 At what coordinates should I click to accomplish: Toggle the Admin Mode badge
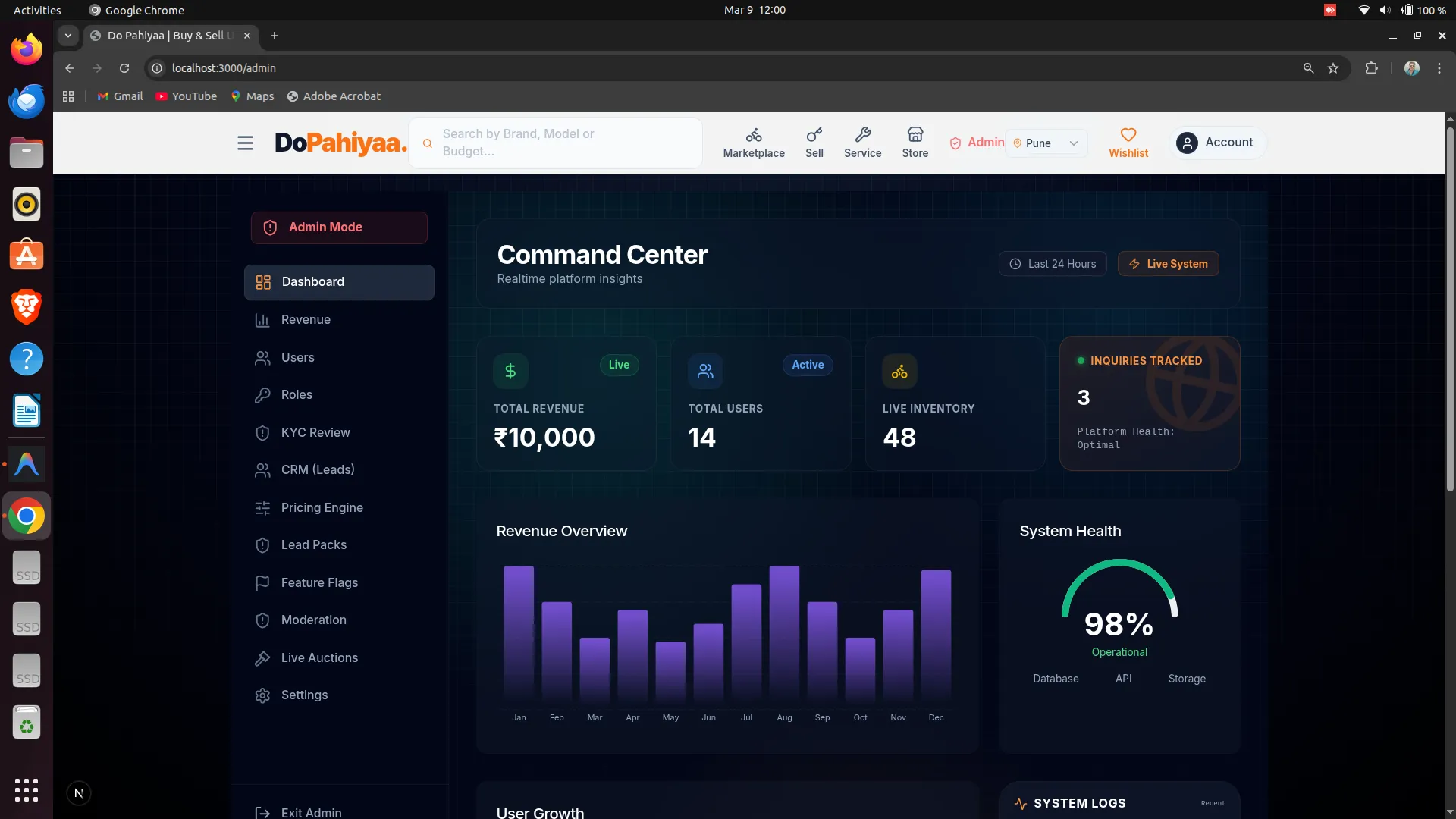339,227
